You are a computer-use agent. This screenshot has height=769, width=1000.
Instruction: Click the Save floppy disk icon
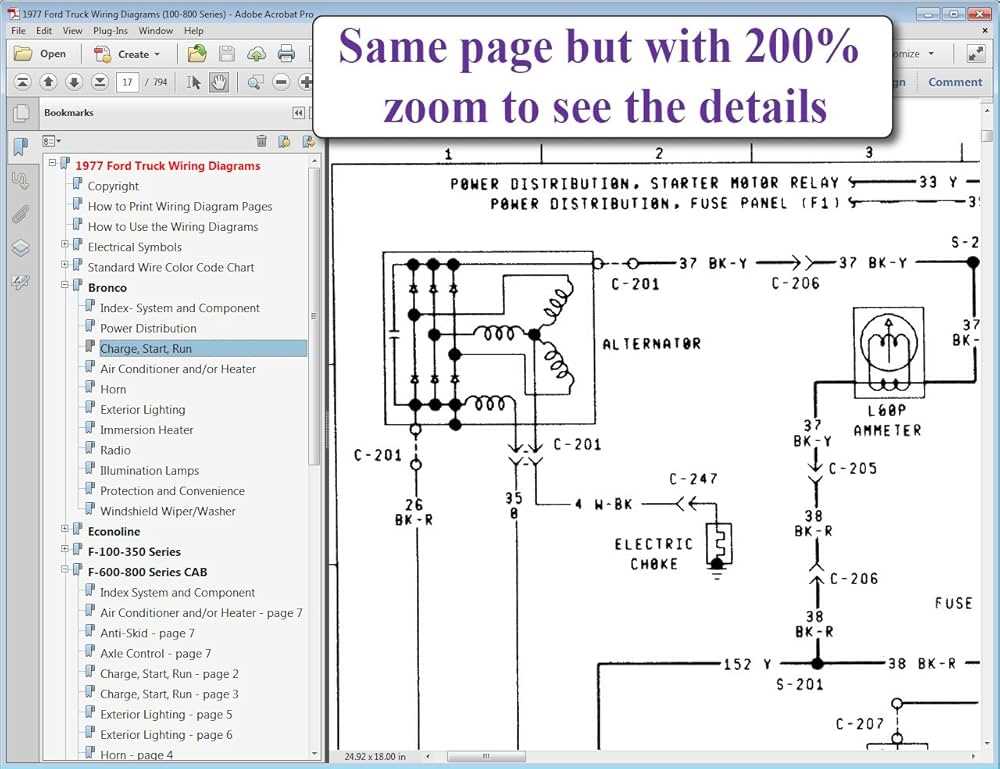(x=226, y=54)
